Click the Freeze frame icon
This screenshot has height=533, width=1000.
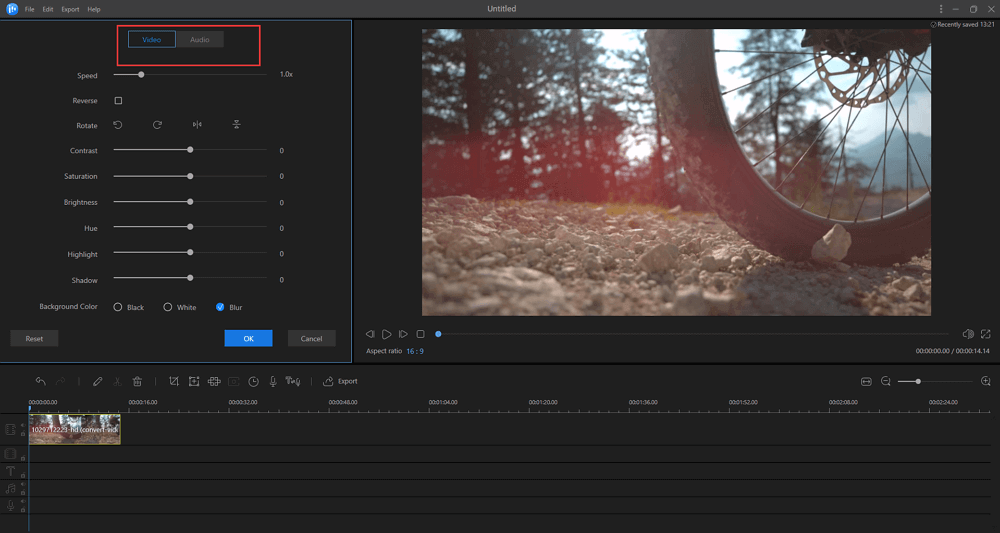click(x=234, y=381)
